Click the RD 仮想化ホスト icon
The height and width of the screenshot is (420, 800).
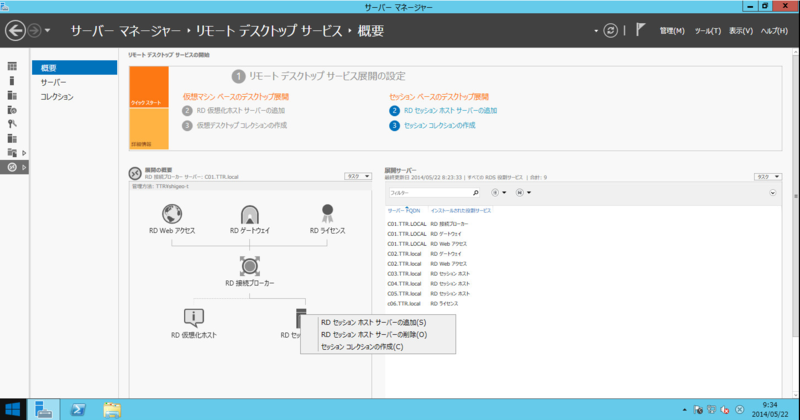click(193, 318)
